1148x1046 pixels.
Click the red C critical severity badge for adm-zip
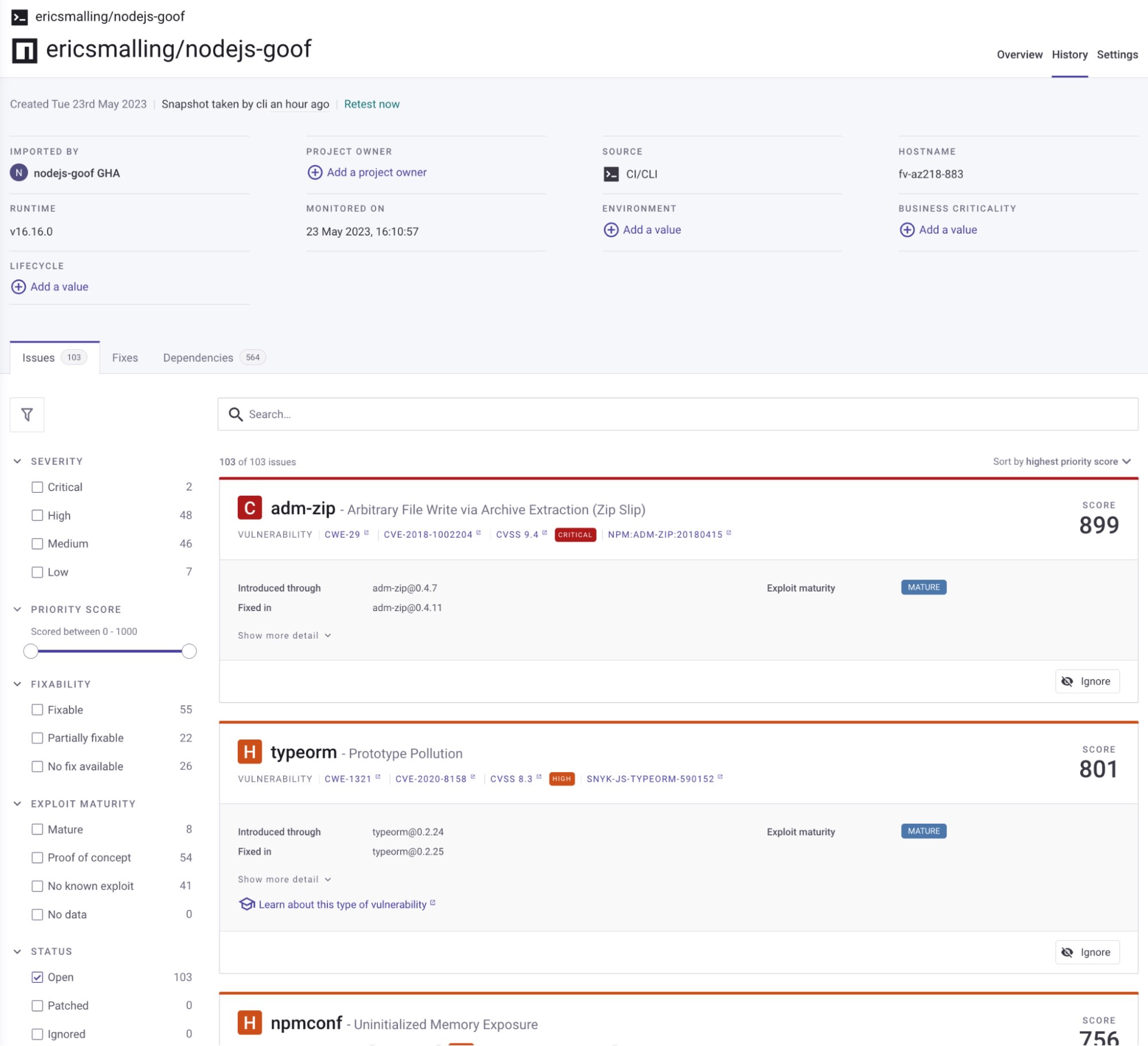pos(250,508)
